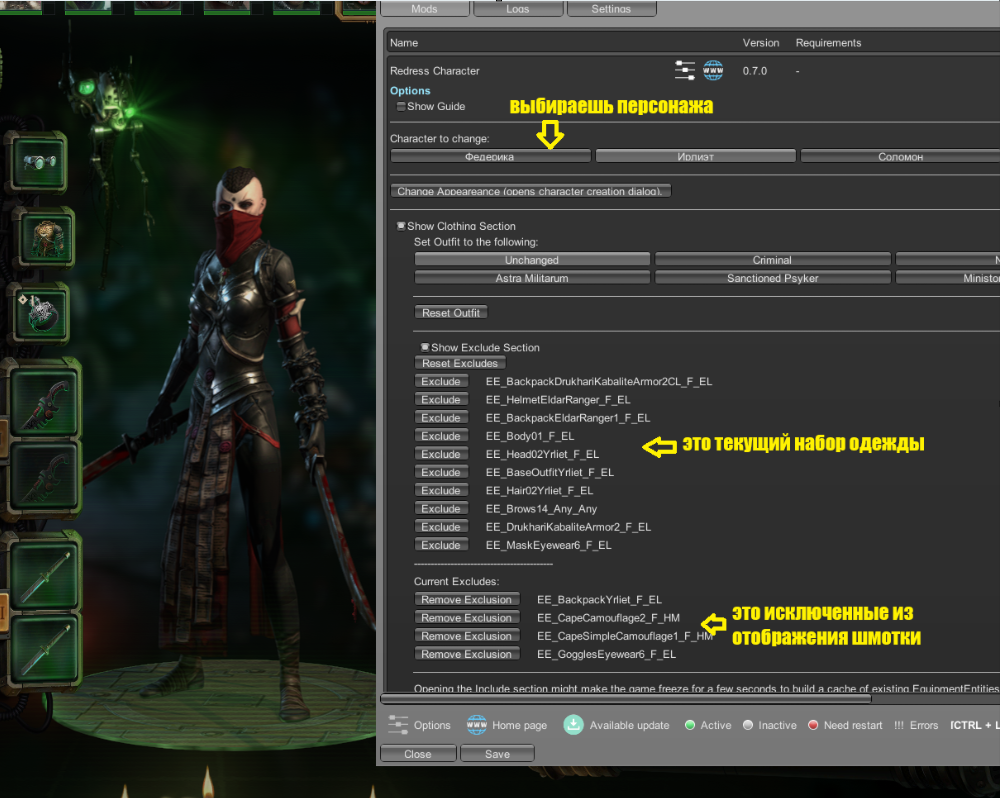Viewport: 1000px width, 798px height.
Task: Click the horizontal scrollbar of mod panel
Action: (x=626, y=698)
